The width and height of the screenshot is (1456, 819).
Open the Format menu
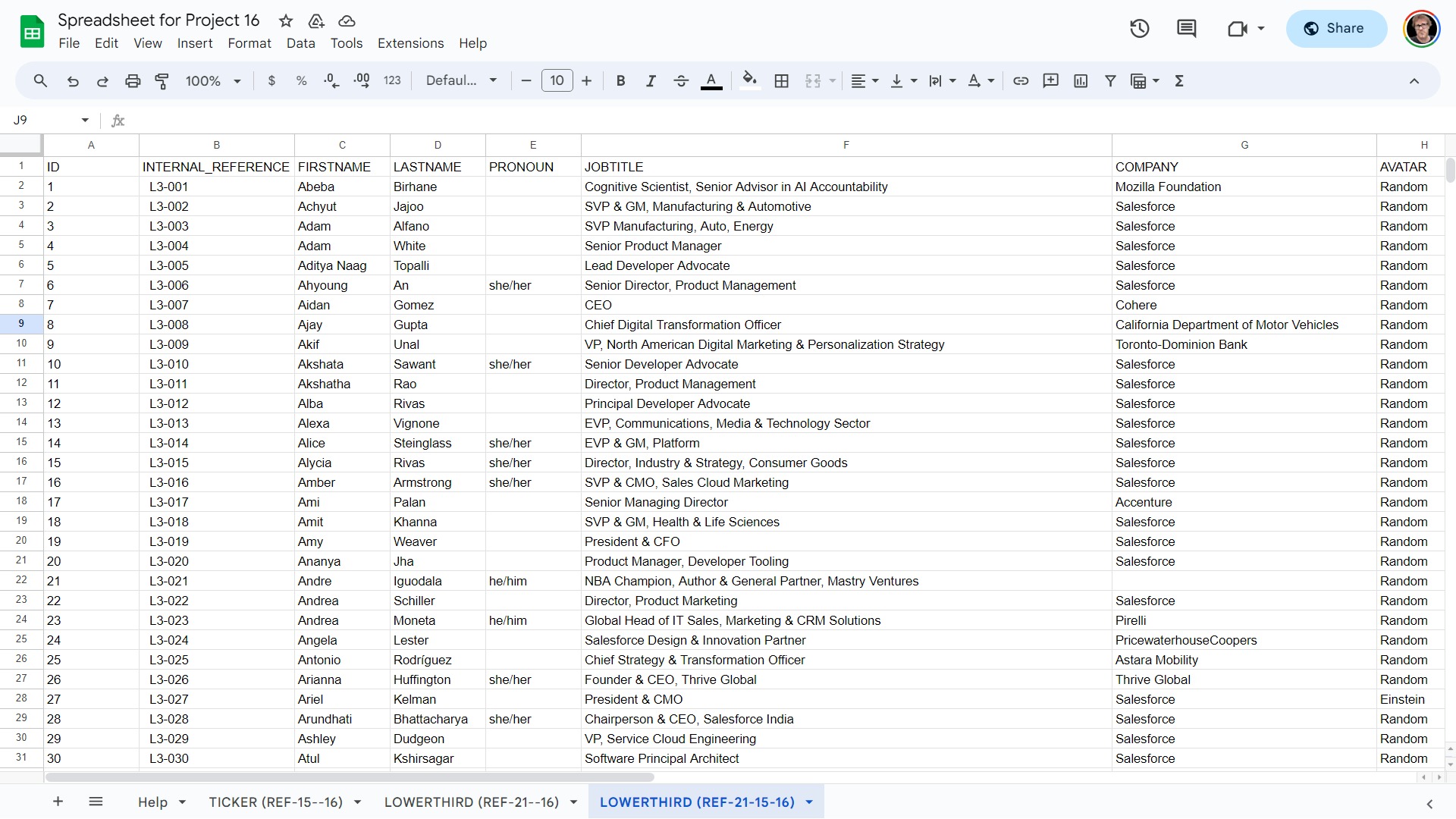[x=249, y=43]
